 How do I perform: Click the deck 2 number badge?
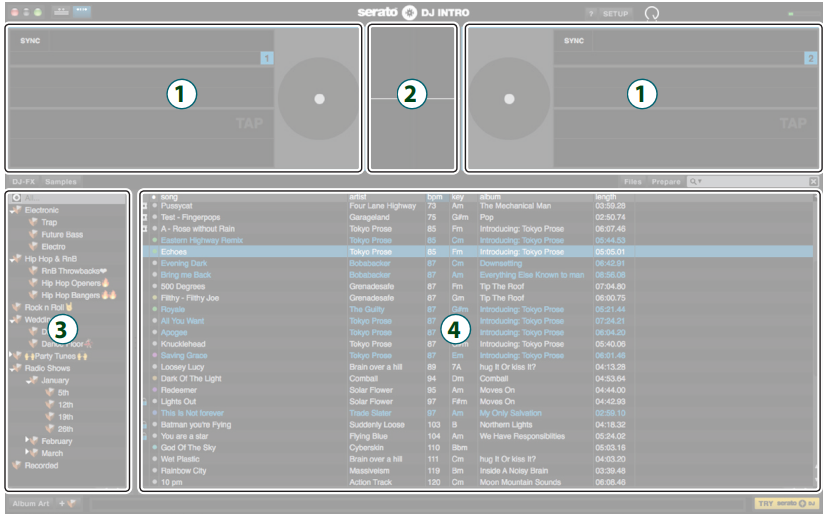[811, 58]
